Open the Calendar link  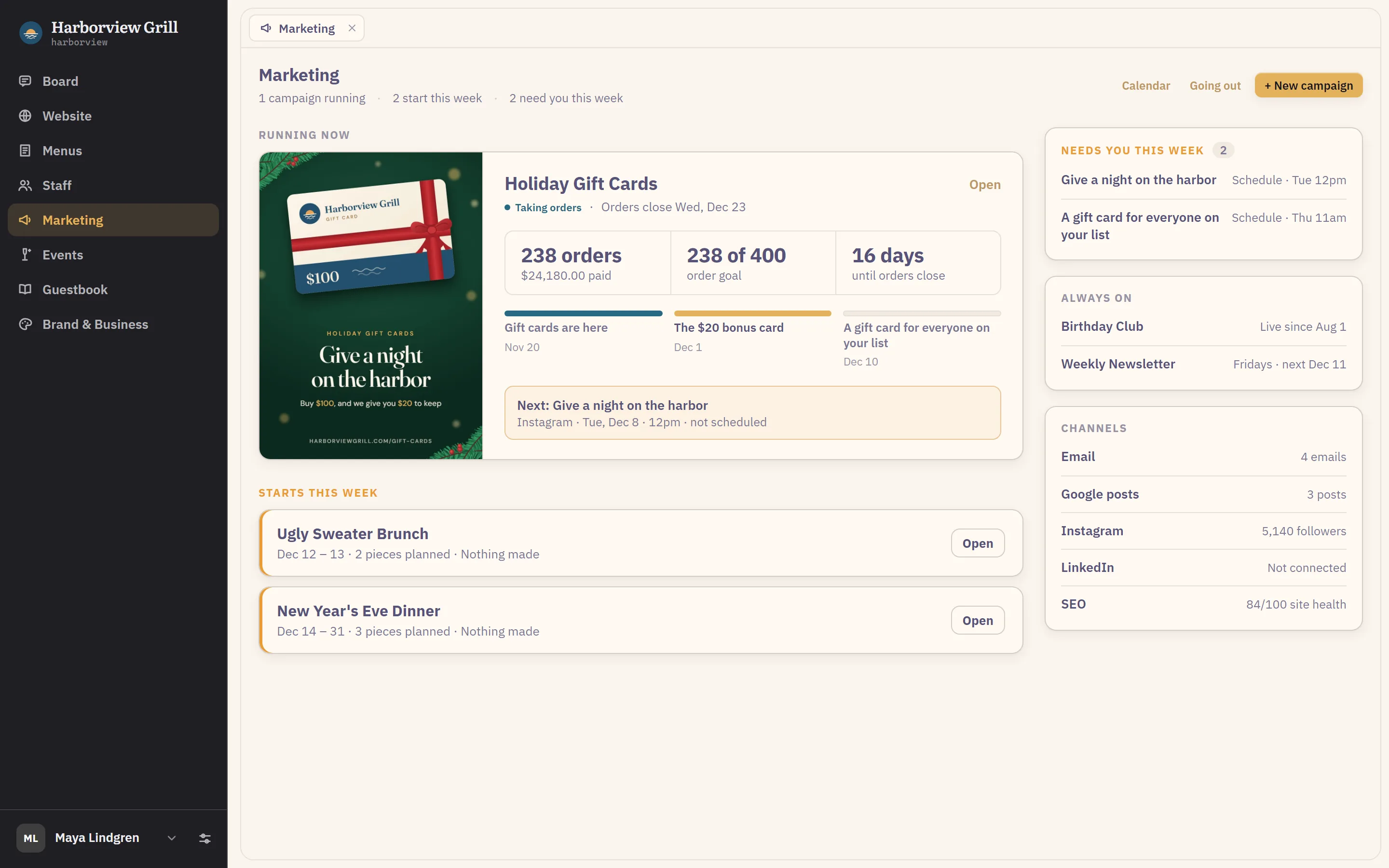coord(1145,85)
